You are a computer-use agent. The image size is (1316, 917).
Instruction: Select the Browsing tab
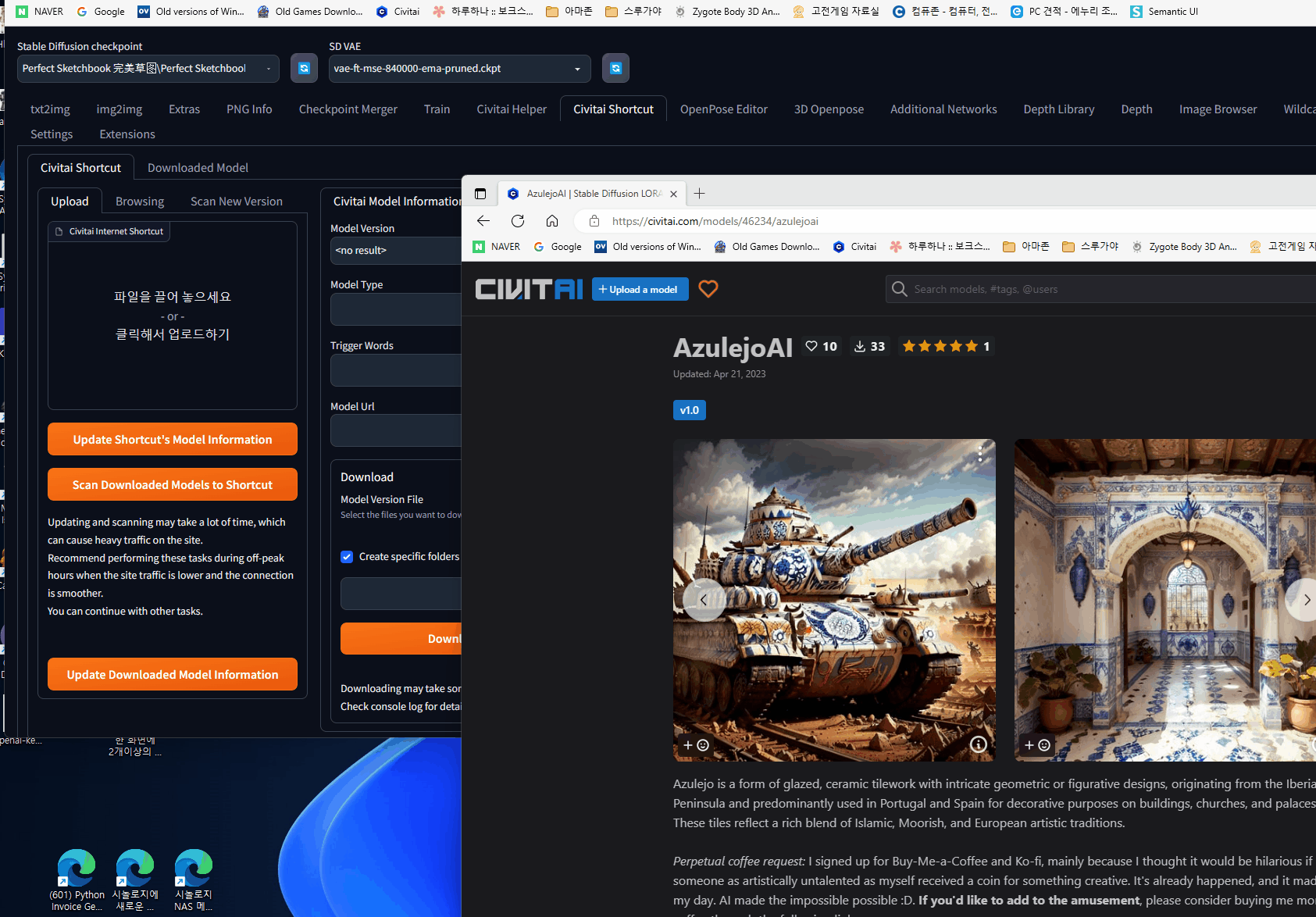point(140,202)
